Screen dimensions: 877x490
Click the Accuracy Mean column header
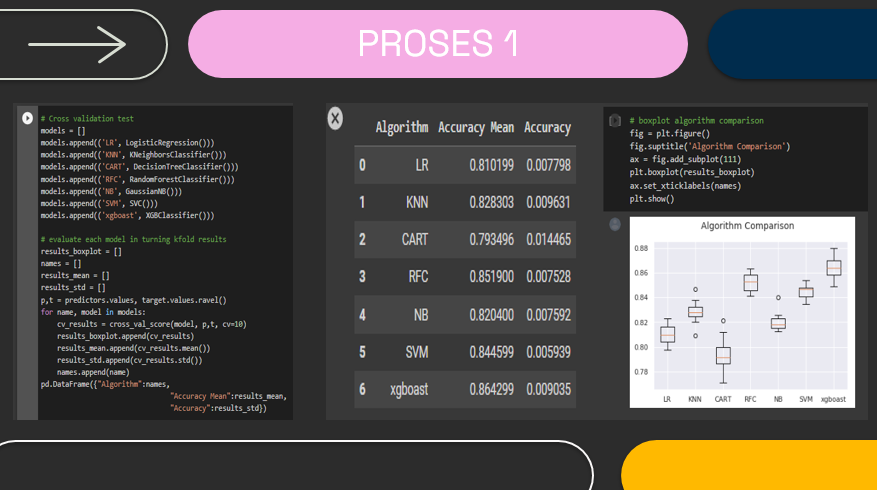[x=476, y=128]
